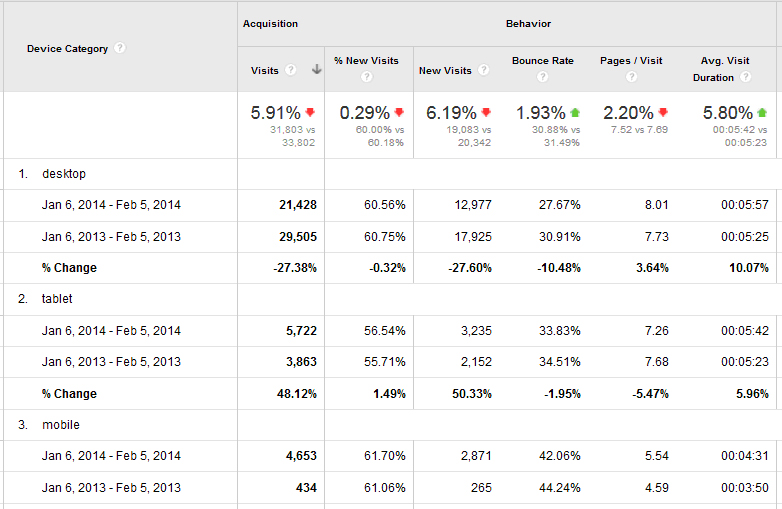Image resolution: width=782 pixels, height=509 pixels.
Task: Select desktop % Change row label
Action: [x=69, y=268]
